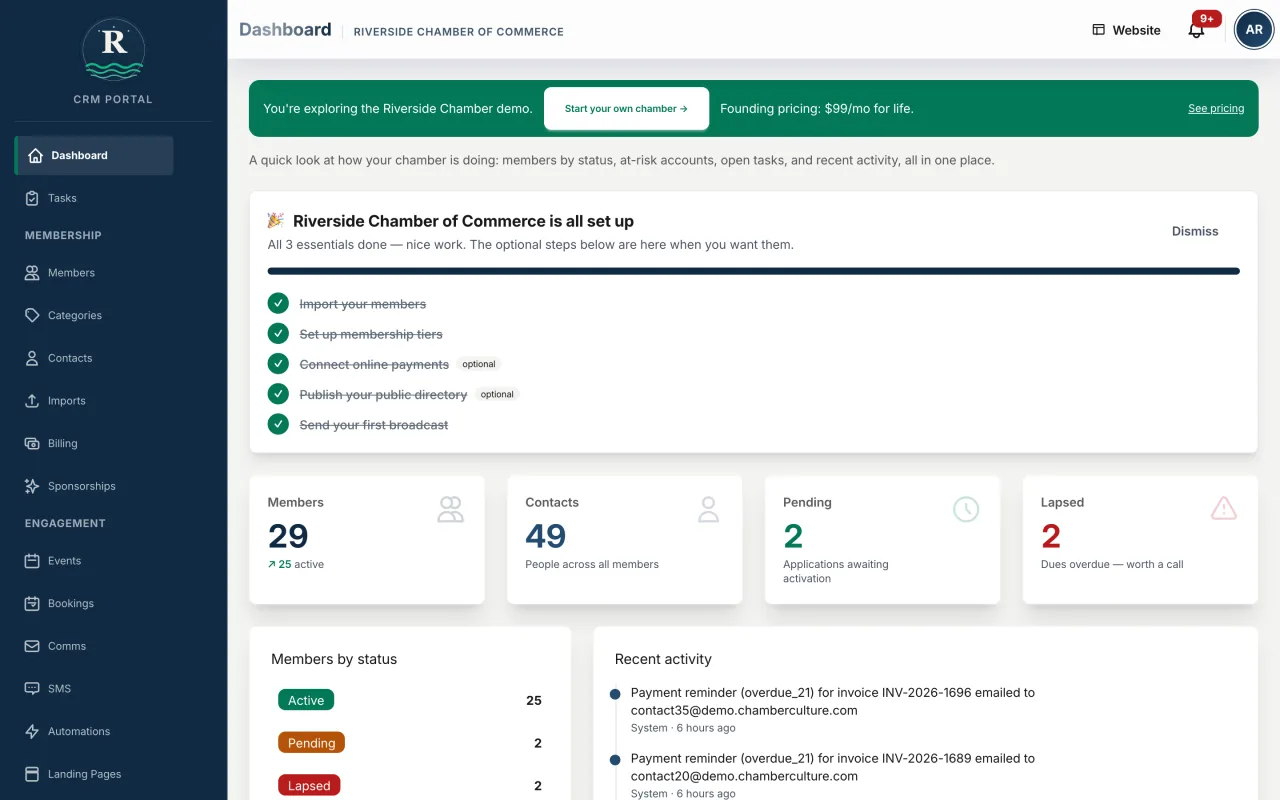Click Connect online payments link
This screenshot has width=1280, height=800.
[374, 364]
